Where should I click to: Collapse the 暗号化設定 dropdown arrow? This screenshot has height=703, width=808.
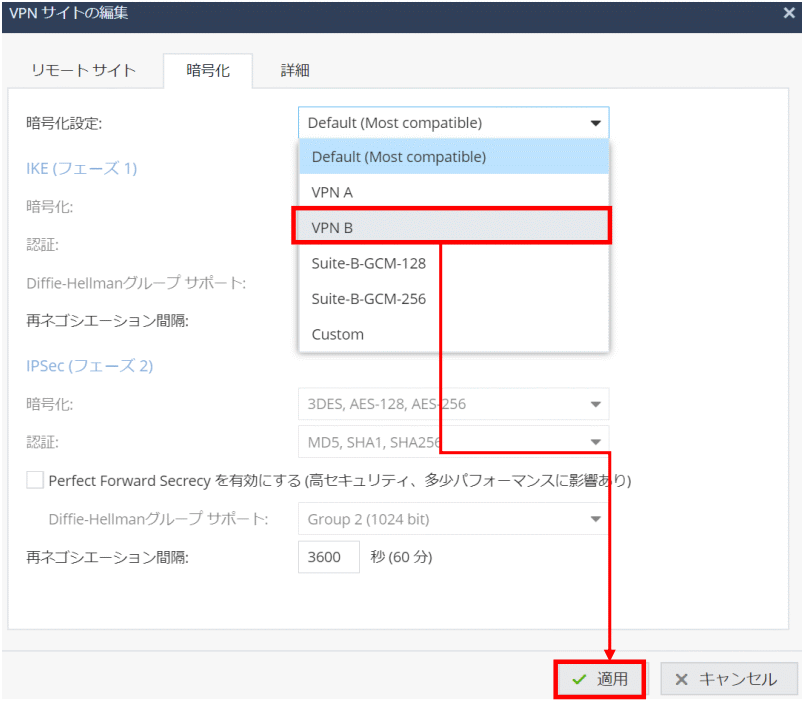[x=596, y=123]
